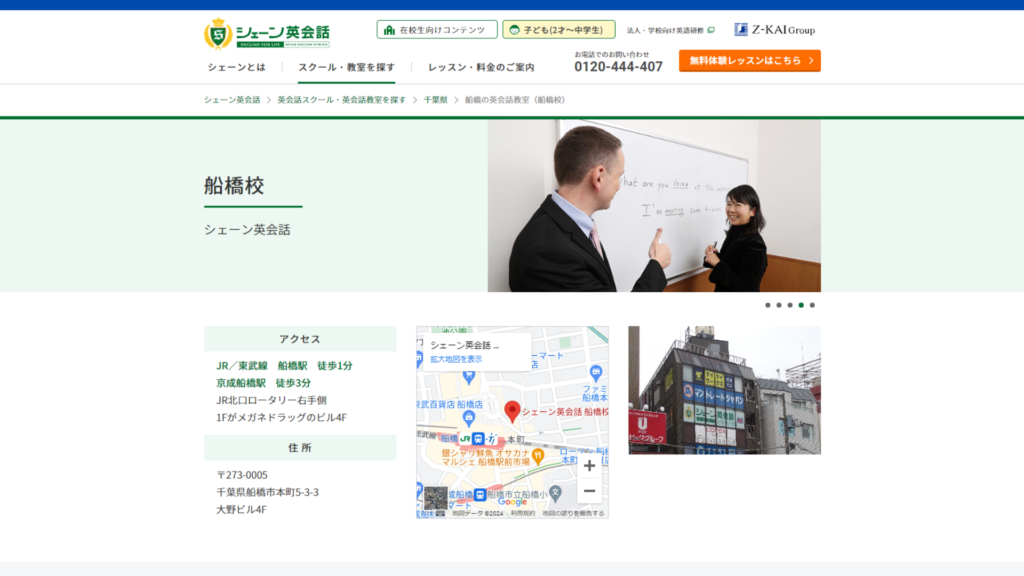
Task: Click 拡大地図を表示 link on map
Action: pyautogui.click(x=456, y=359)
